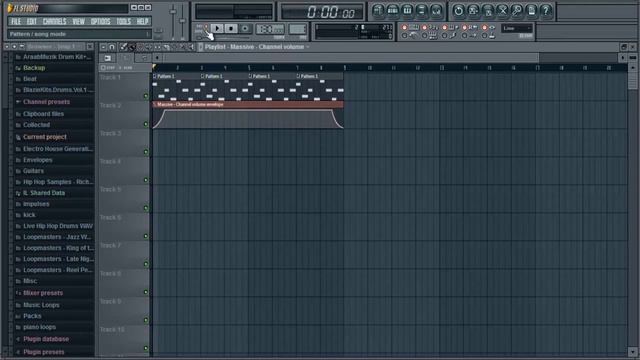Open the Browser shortcut icon
Image resolution: width=640 pixels, height=360 pixels.
(x=422, y=11)
